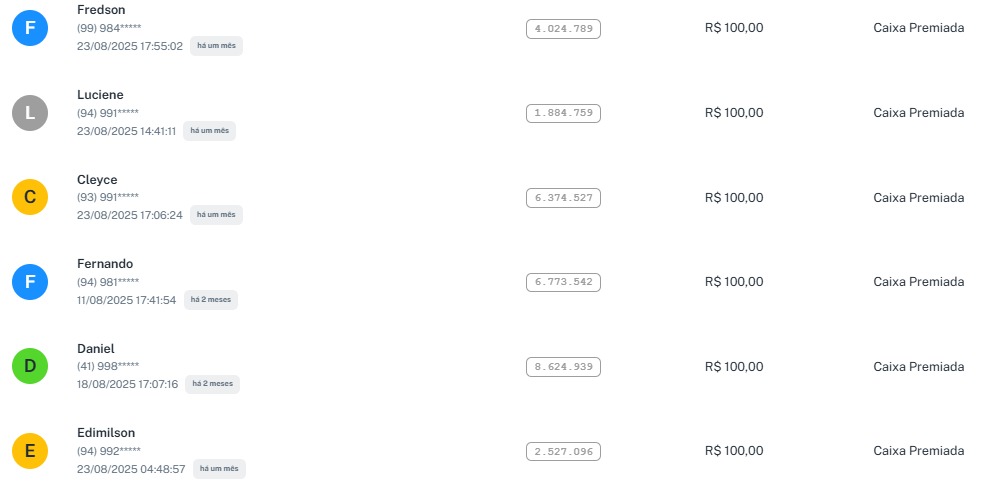
Task: Select ticket number 1.884.759
Action: 563,113
